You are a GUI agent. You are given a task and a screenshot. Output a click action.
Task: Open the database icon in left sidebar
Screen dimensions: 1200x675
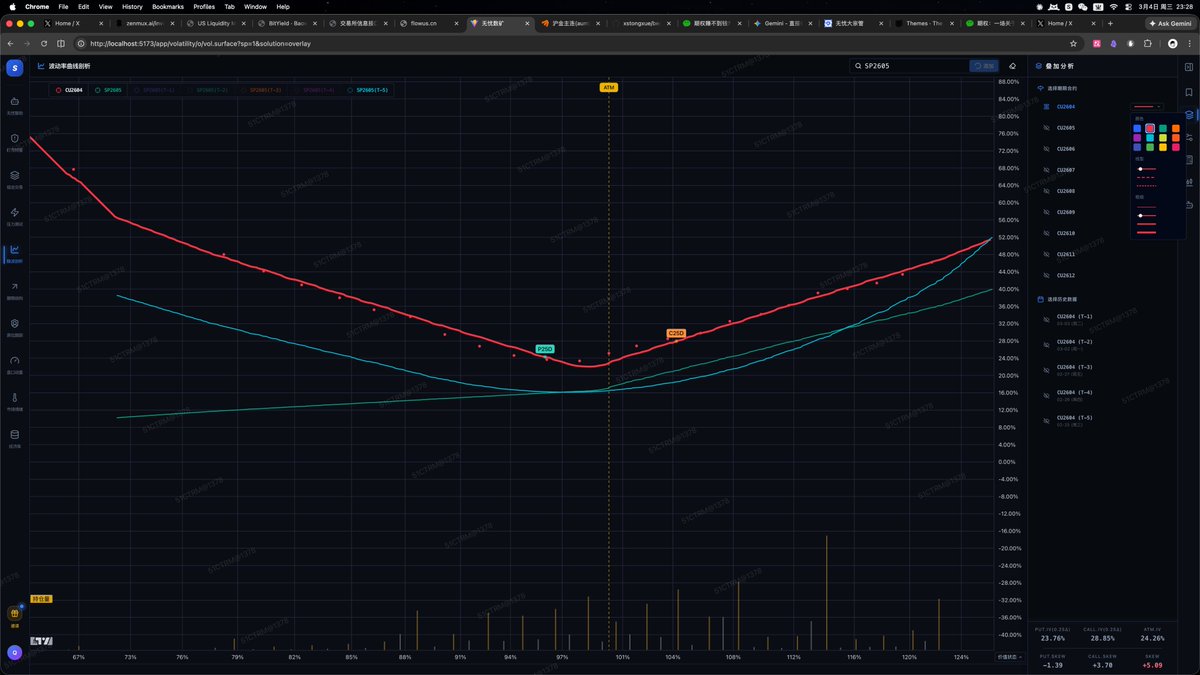[x=14, y=434]
